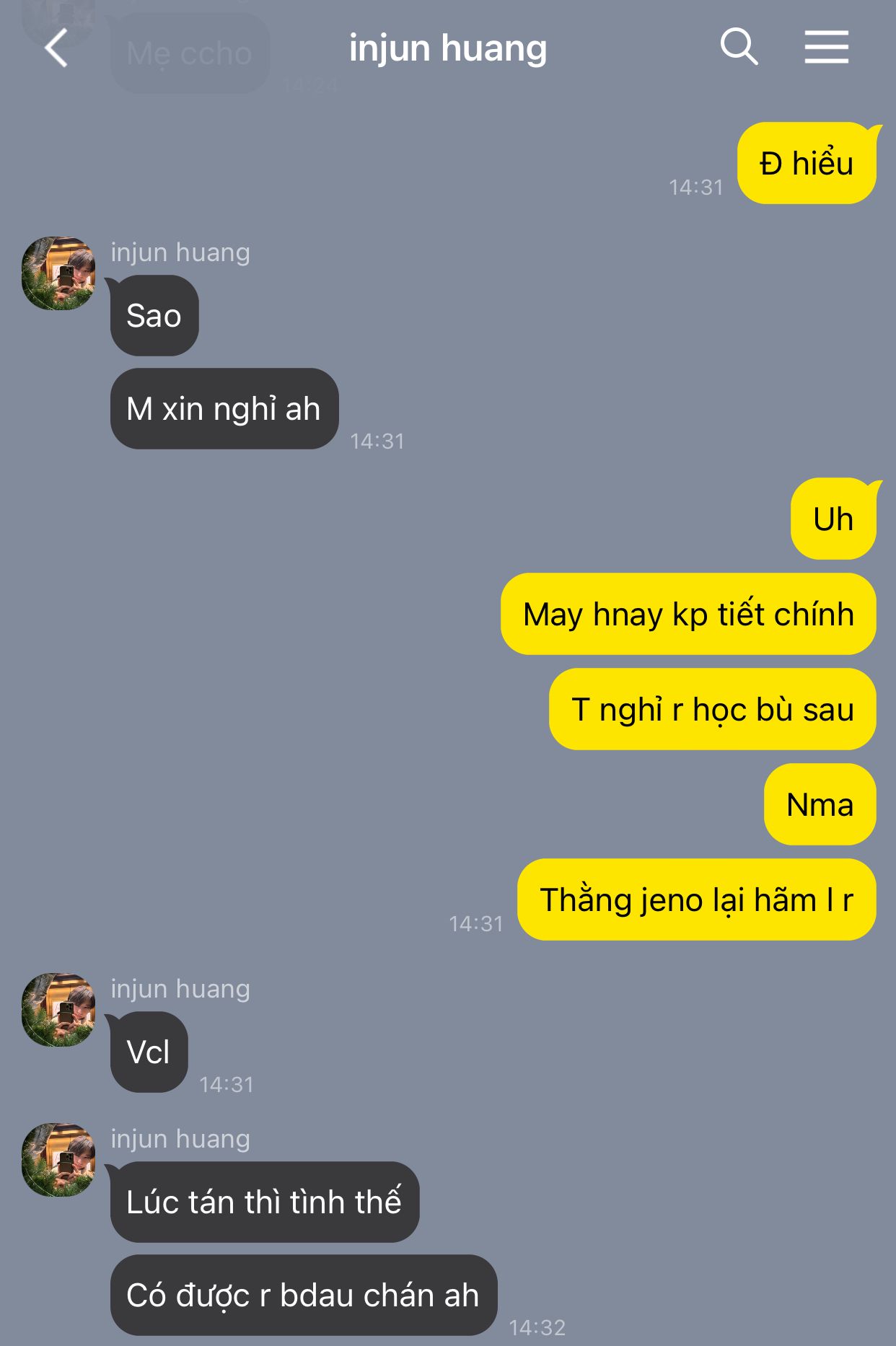Viewport: 896px width, 1346px height.
Task: Select the 'Đ hiểu' yellow bubble
Action: click(807, 164)
